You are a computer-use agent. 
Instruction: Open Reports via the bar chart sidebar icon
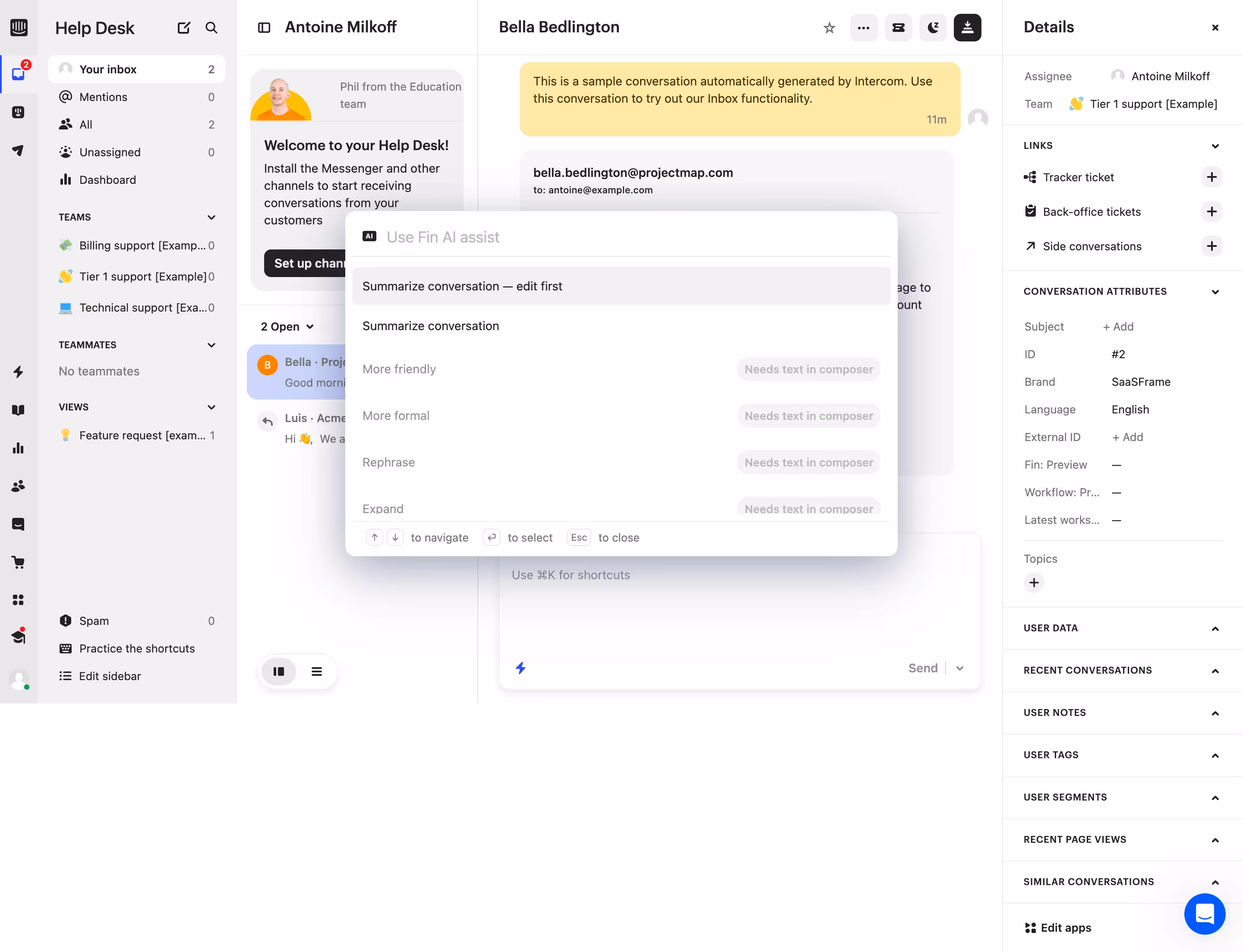[x=19, y=448]
